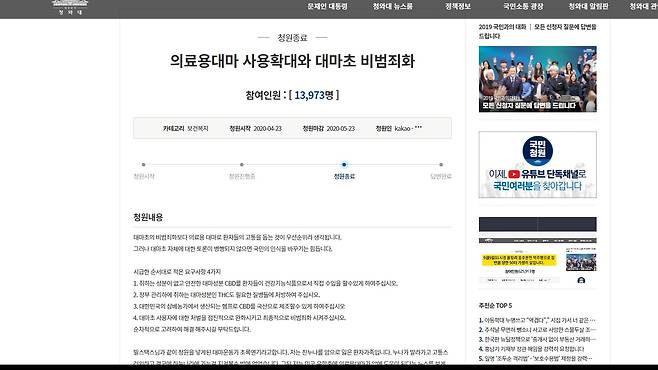Click the participant count 13,973명
The height and width of the screenshot is (370, 658).
point(314,95)
